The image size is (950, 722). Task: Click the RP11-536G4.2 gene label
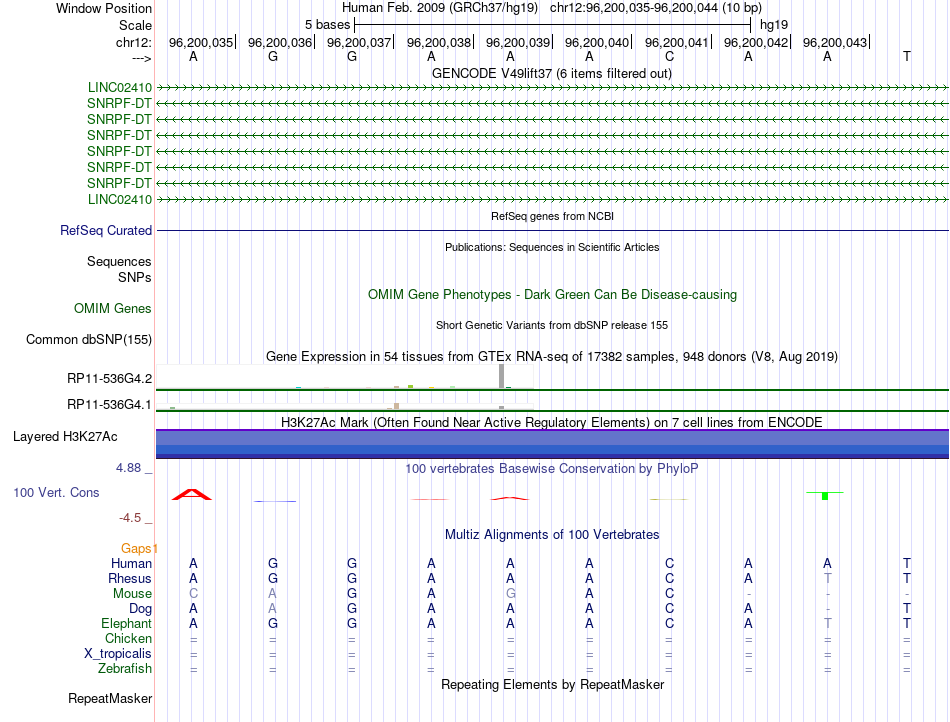[109, 379]
